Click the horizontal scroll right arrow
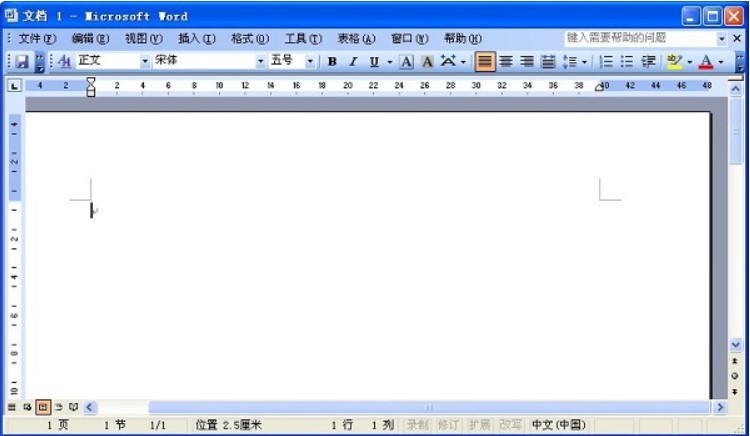Viewport: 750px width, 436px height. [x=720, y=407]
